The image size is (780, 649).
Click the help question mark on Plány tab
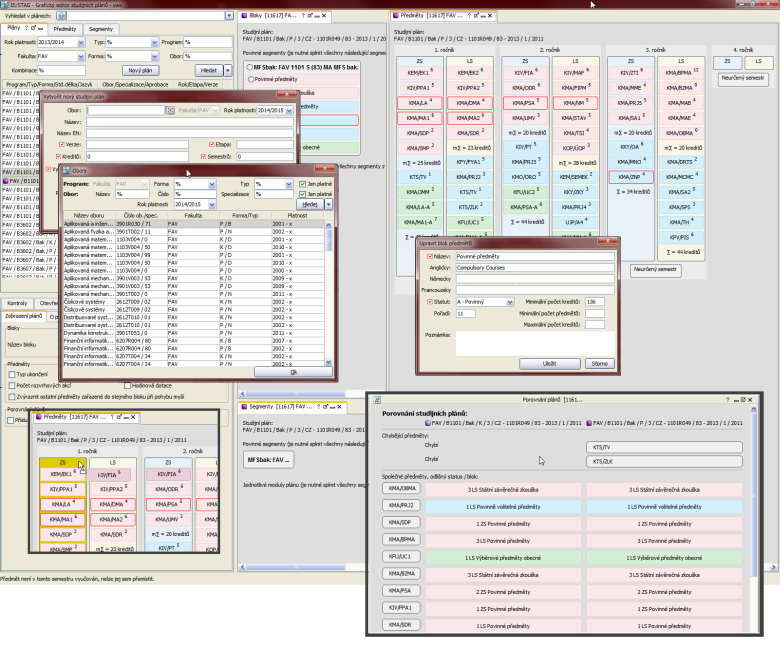pos(26,28)
